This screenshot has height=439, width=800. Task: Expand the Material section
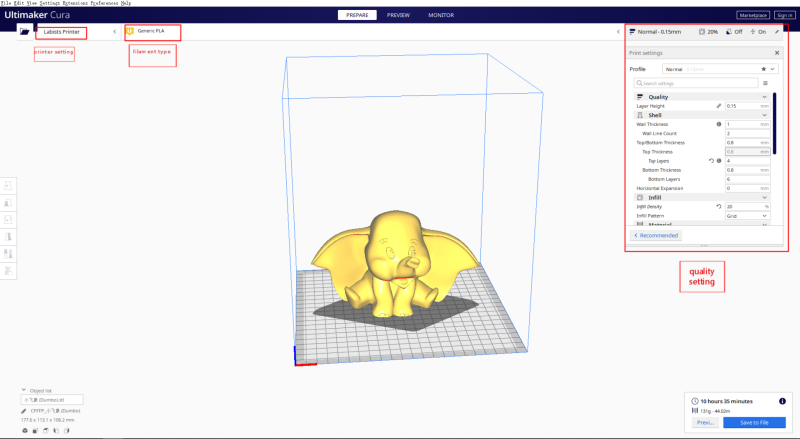click(x=764, y=224)
